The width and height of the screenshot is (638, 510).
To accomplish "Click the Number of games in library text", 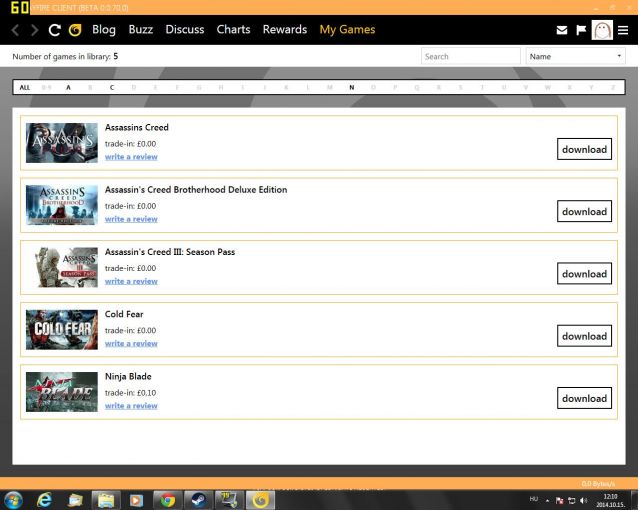I will 65,57.
